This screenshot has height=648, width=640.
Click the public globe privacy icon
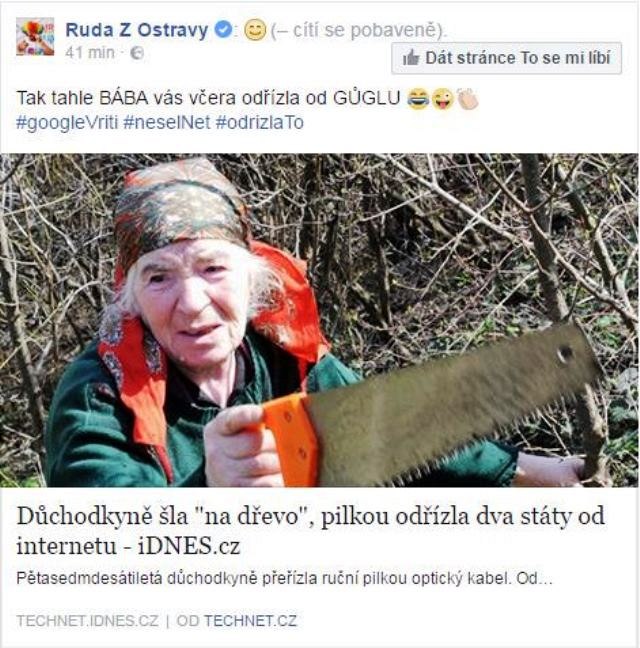[137, 53]
